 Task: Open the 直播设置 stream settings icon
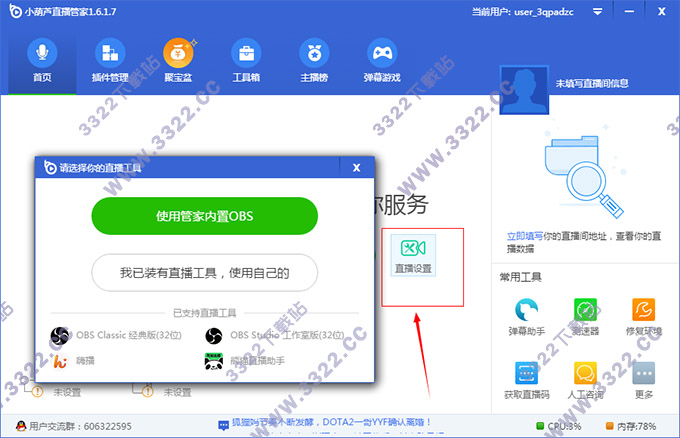click(411, 254)
